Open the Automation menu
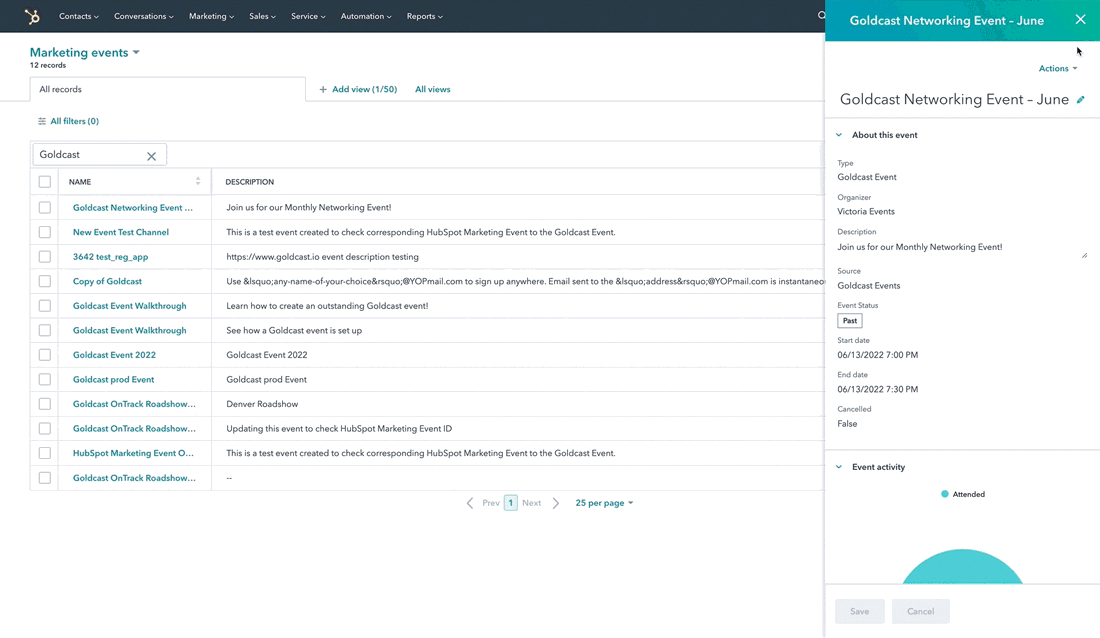 point(365,16)
